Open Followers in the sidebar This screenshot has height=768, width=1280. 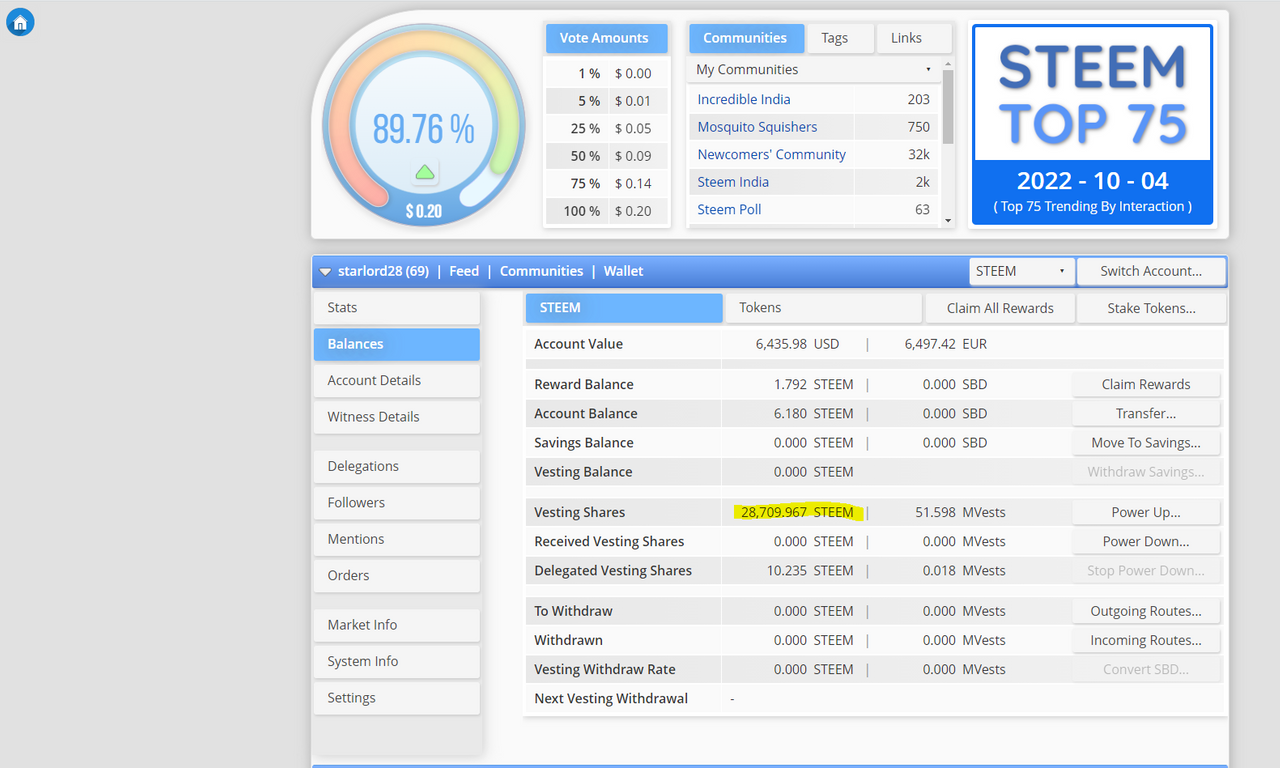(397, 503)
